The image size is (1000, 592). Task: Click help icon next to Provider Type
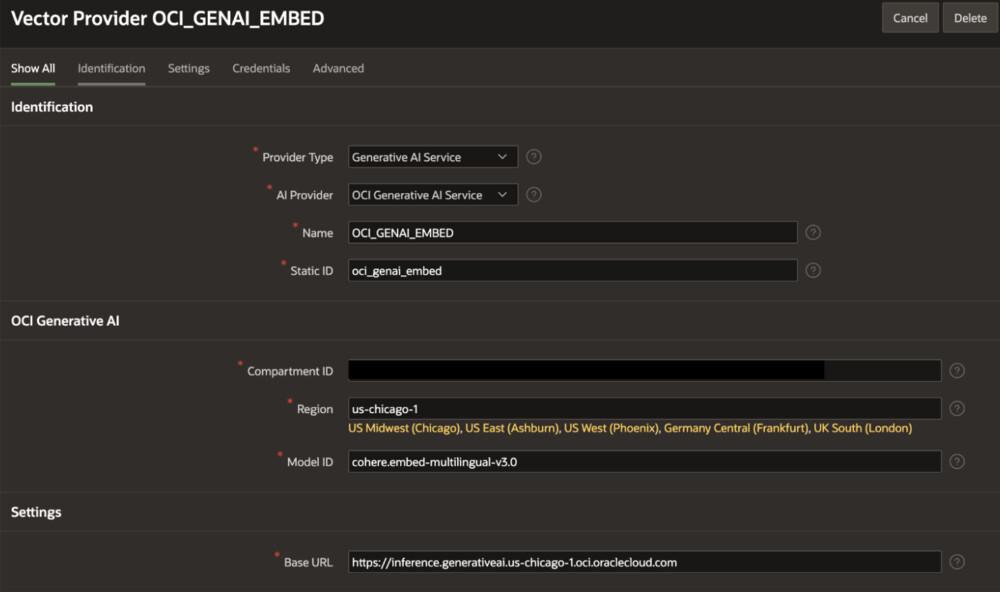tap(534, 157)
